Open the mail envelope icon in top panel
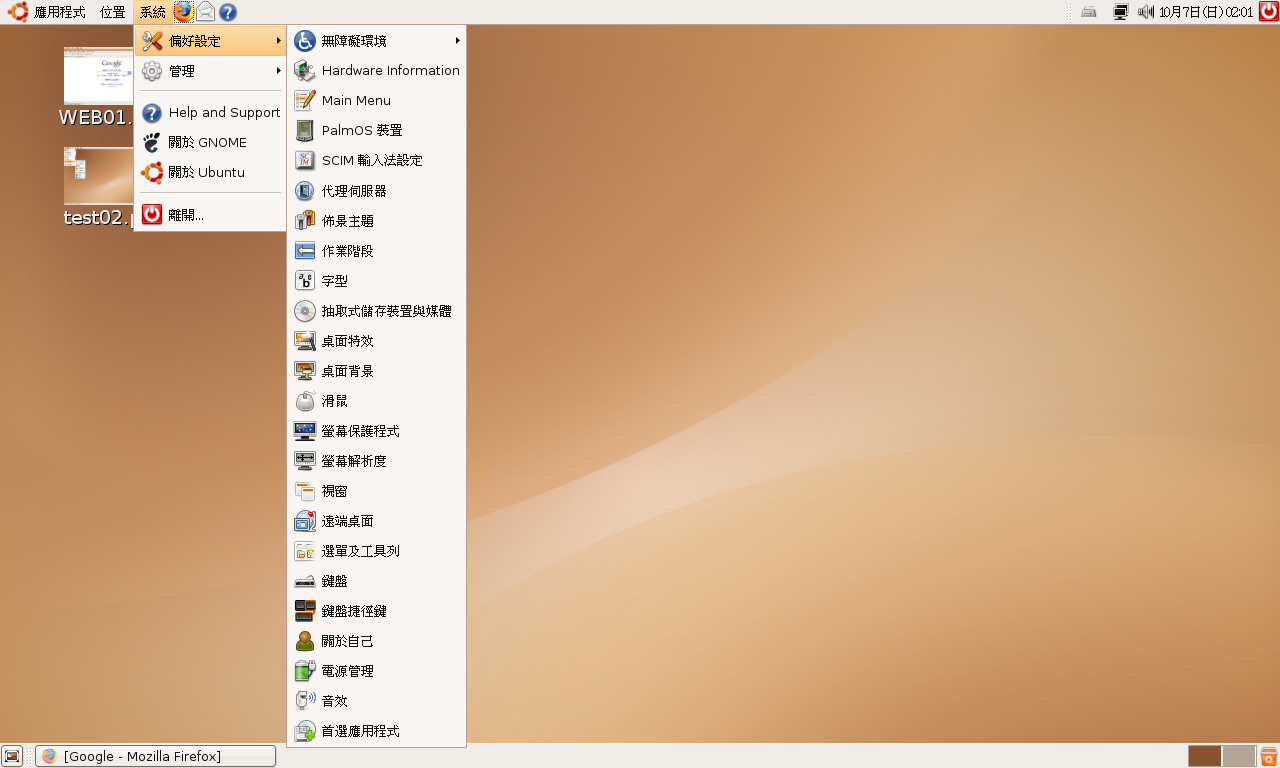Viewport: 1280px width, 768px height. point(205,12)
